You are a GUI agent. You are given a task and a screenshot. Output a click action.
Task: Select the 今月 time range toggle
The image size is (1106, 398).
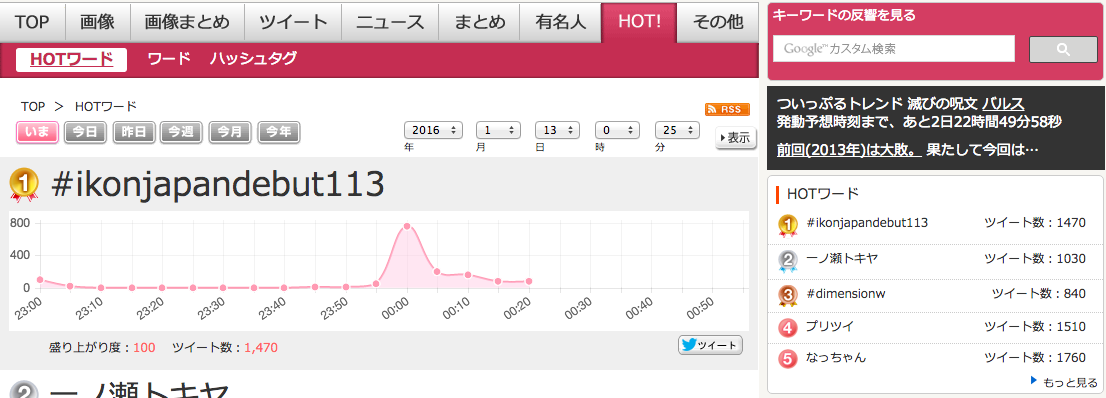coord(230,132)
